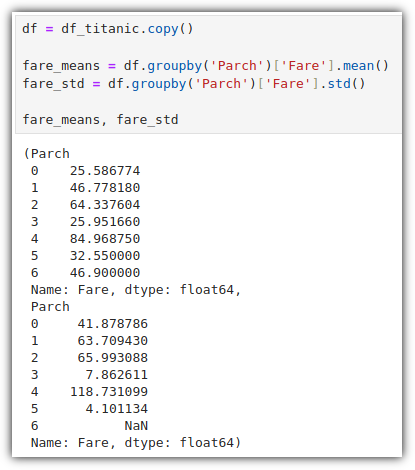Select mean value 46.900000
This screenshot has width=415, height=470.
pyautogui.click(x=105, y=273)
